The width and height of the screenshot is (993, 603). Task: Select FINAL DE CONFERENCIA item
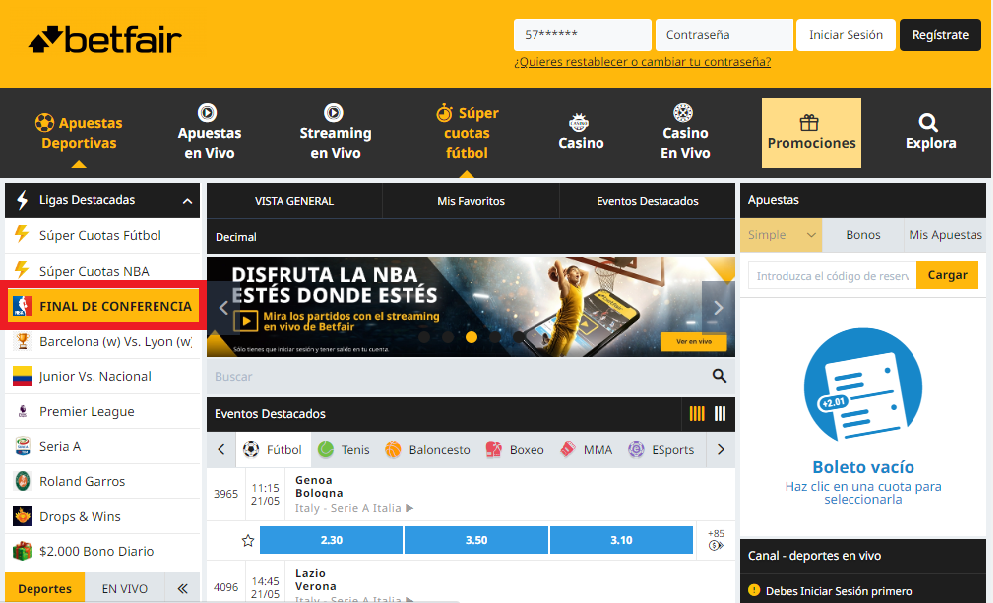103,306
